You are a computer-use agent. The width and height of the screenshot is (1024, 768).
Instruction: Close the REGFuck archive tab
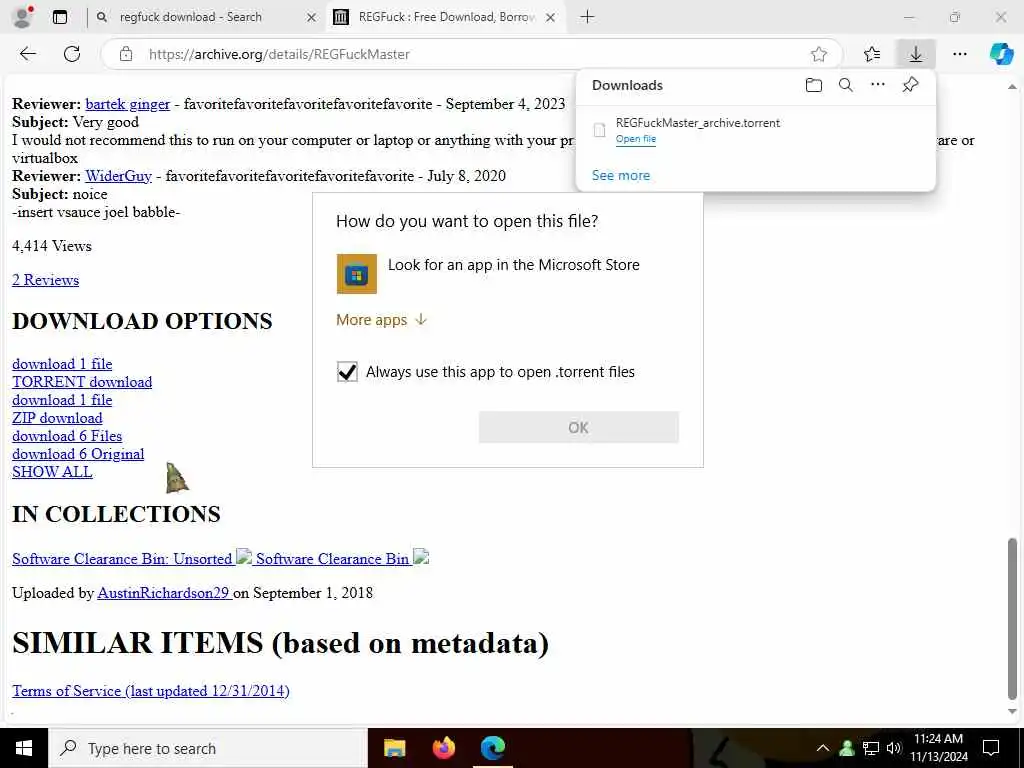(x=551, y=18)
